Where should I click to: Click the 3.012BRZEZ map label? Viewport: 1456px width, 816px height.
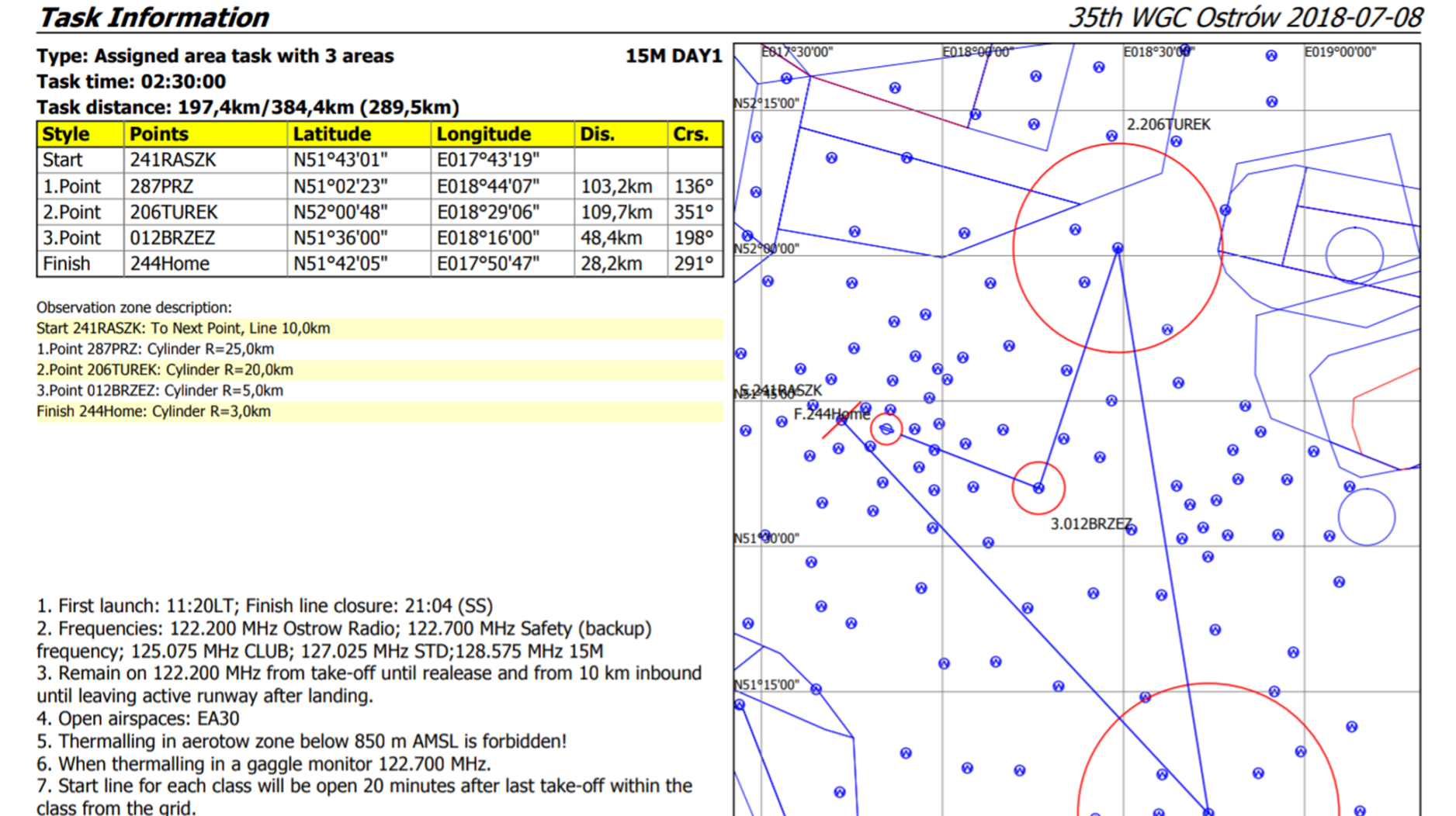[1090, 524]
